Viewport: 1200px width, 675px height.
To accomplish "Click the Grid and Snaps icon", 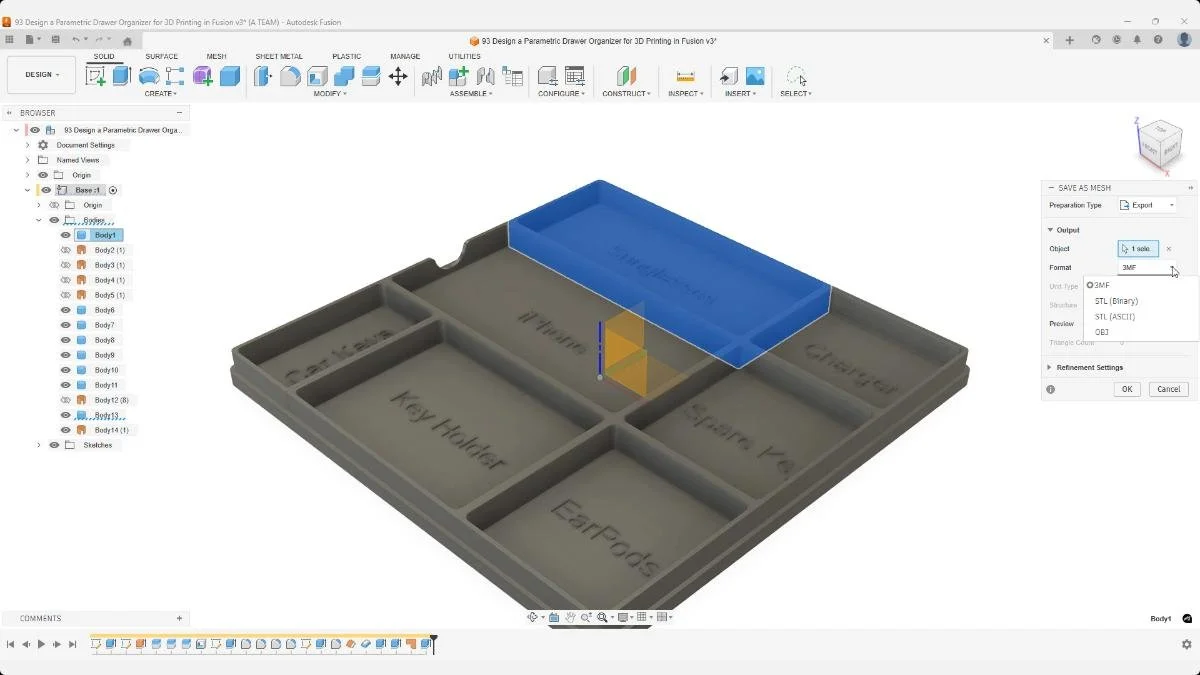I will (641, 617).
